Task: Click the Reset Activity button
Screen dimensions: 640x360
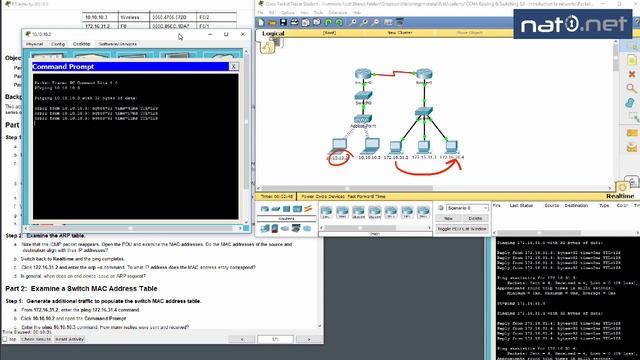Action: point(69,339)
